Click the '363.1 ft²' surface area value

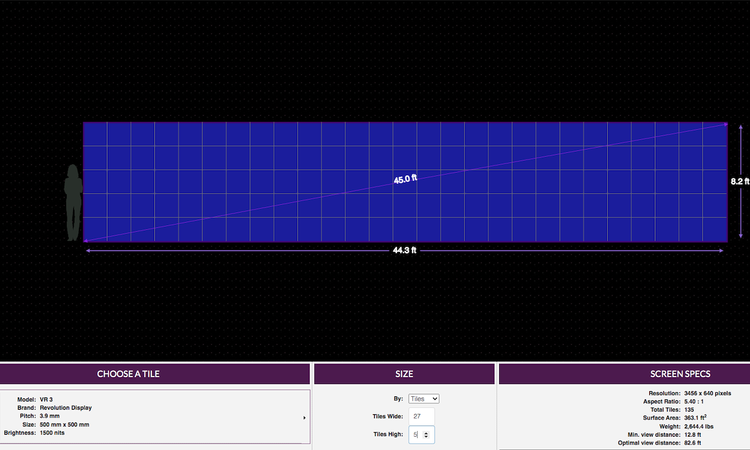695,417
